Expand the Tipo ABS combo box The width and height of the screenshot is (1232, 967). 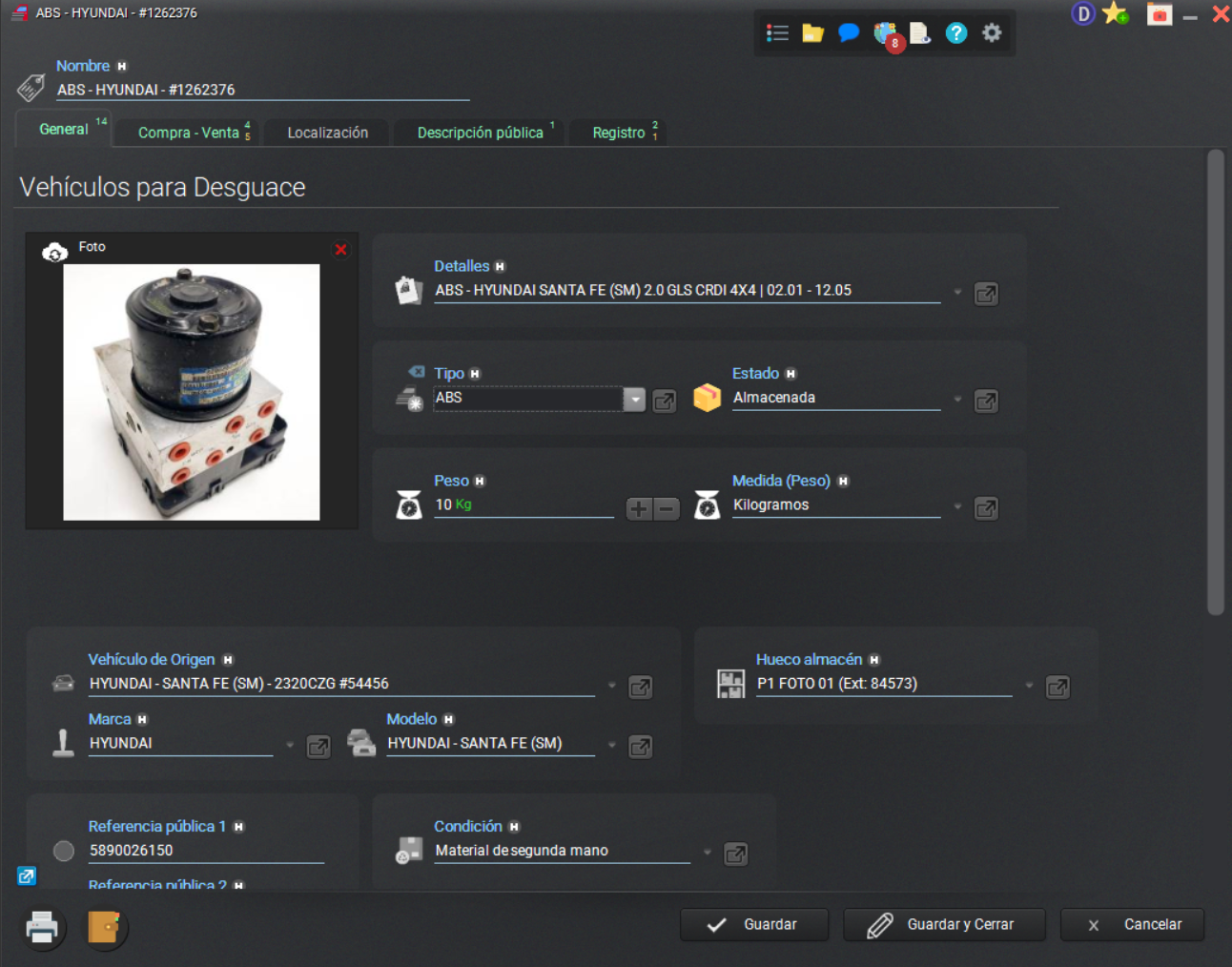point(634,400)
